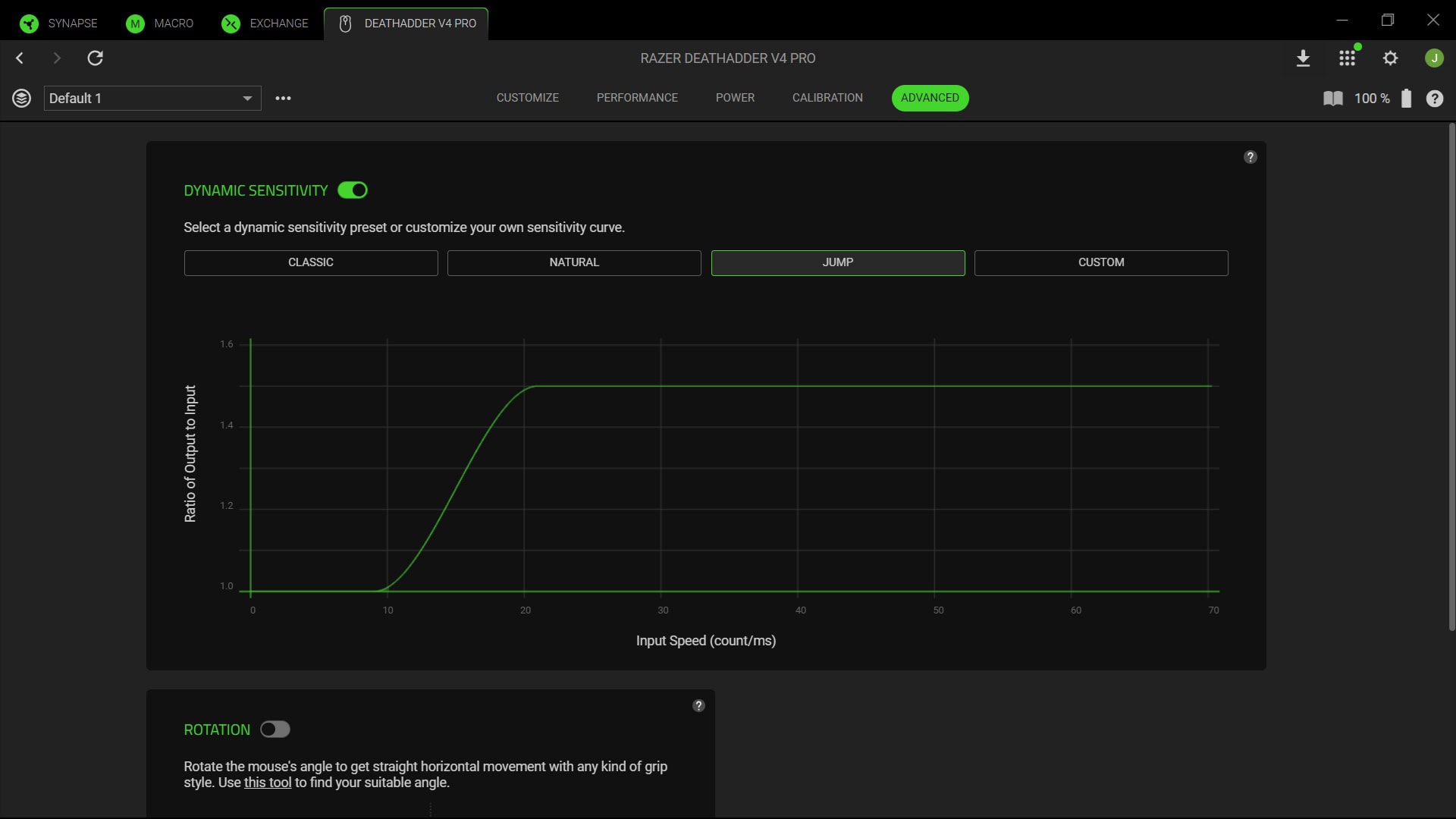1456x819 pixels.
Task: Open the Calibration section
Action: [x=827, y=98]
